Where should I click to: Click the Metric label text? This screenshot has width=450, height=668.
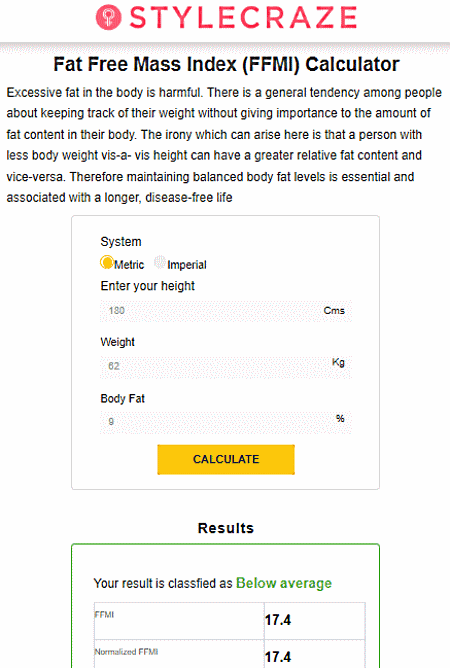click(x=129, y=265)
